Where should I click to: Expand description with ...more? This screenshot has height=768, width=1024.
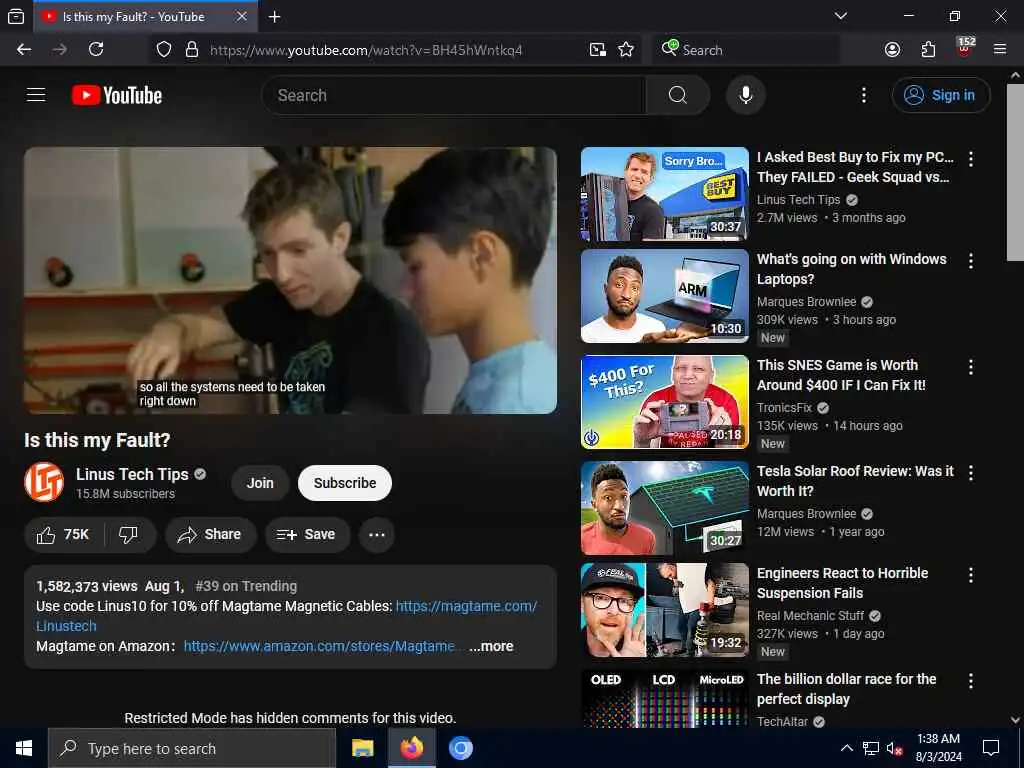[491, 647]
